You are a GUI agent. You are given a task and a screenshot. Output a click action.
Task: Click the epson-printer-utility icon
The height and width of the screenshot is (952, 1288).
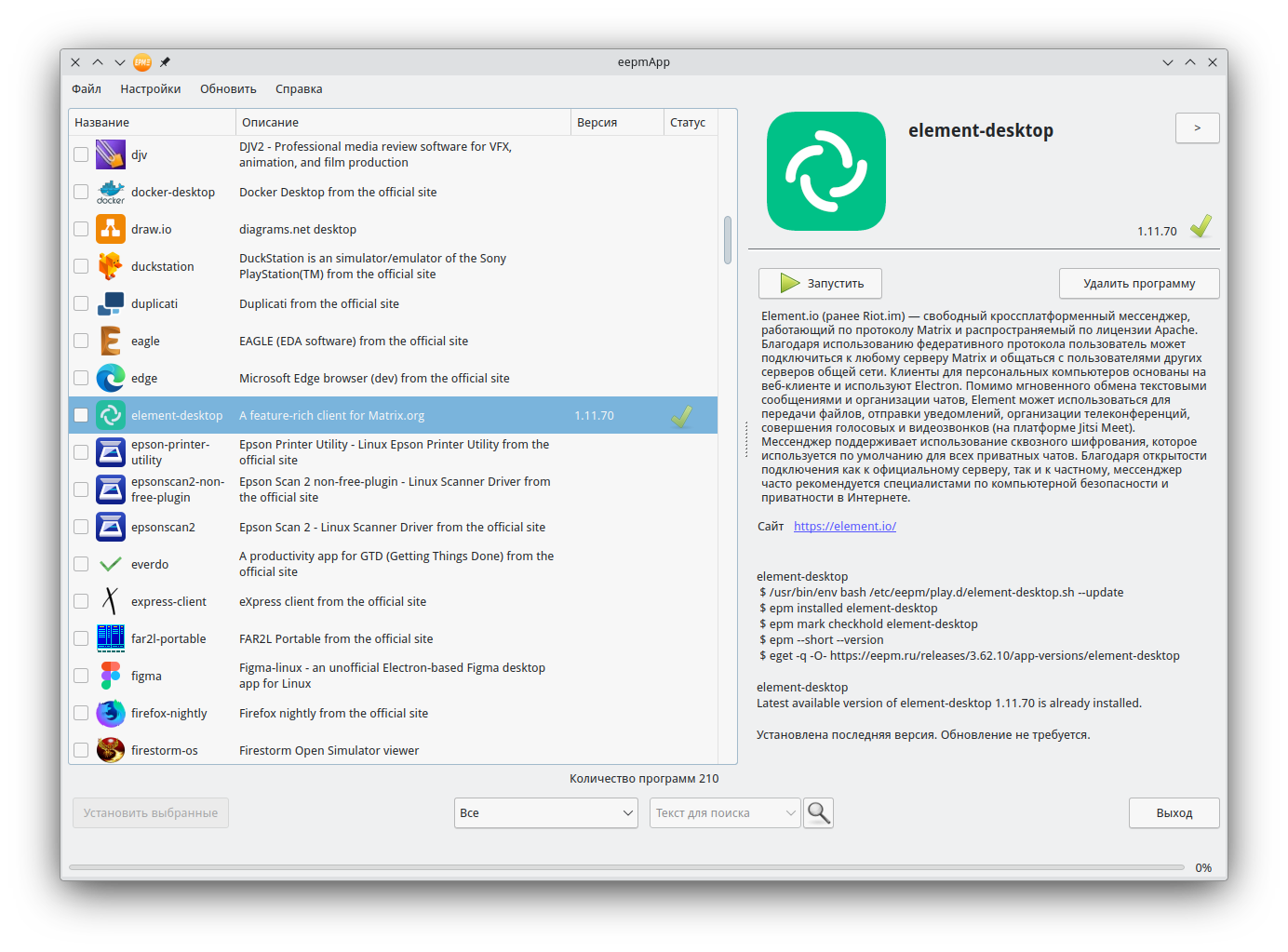point(111,452)
